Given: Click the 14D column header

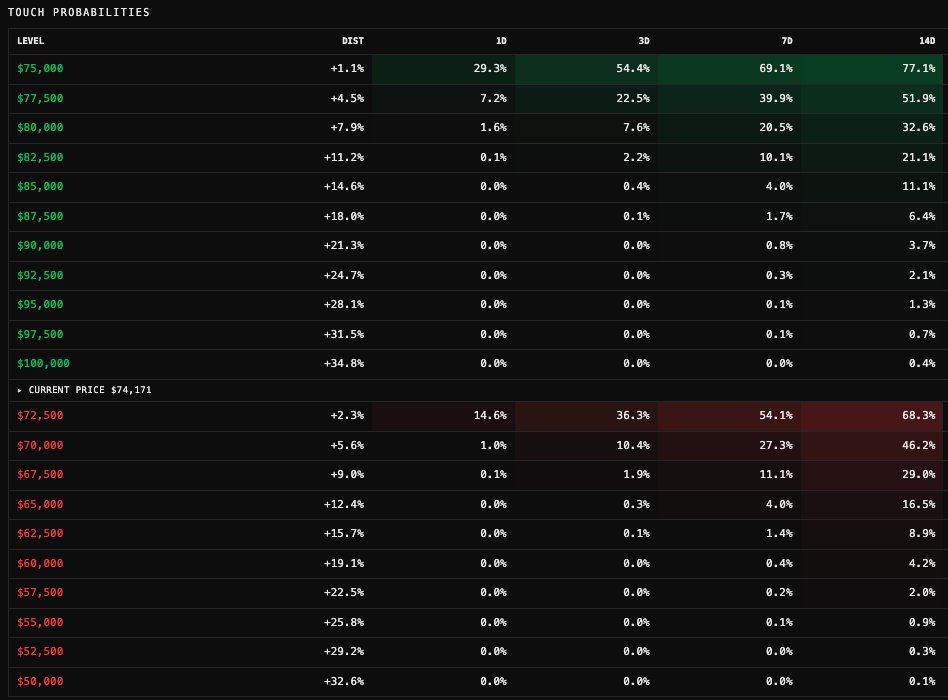Looking at the screenshot, I should pyautogui.click(x=926, y=41).
